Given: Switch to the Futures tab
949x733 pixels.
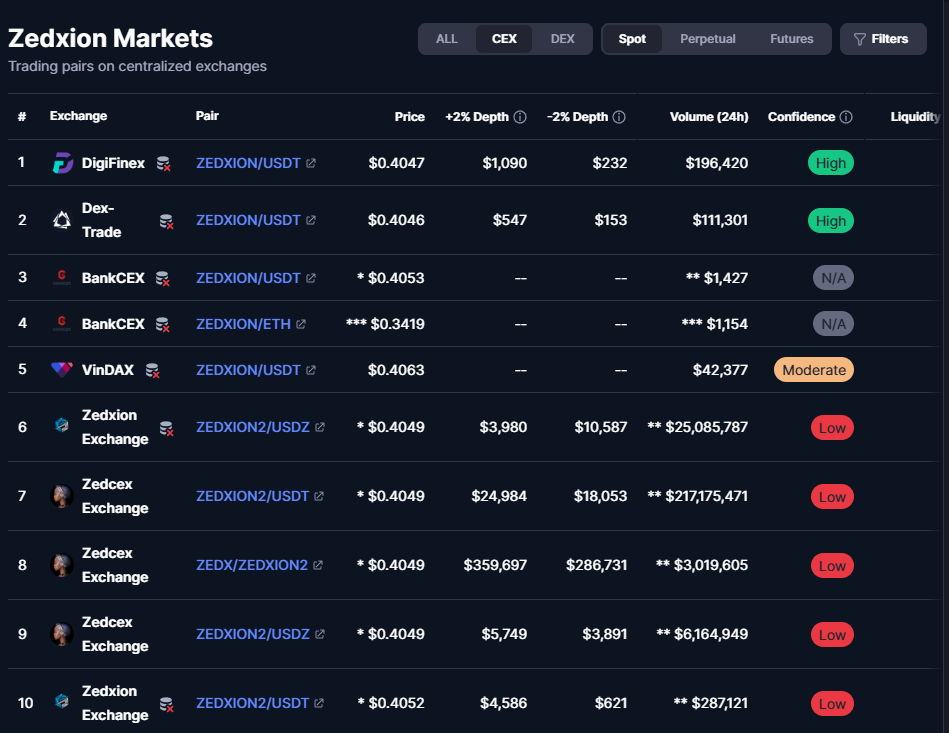Looking at the screenshot, I should (x=791, y=39).
